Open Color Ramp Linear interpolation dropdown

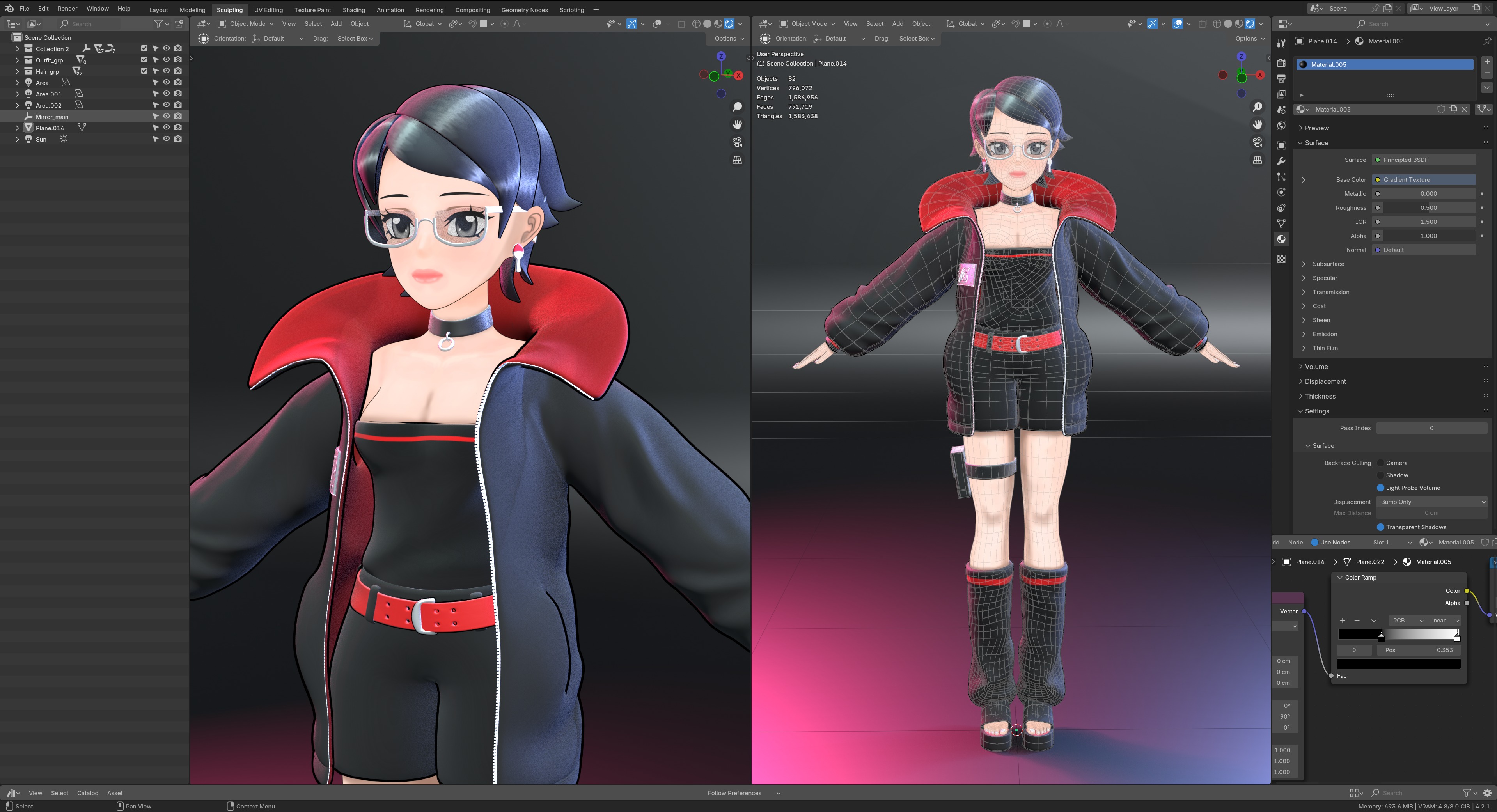[1443, 620]
